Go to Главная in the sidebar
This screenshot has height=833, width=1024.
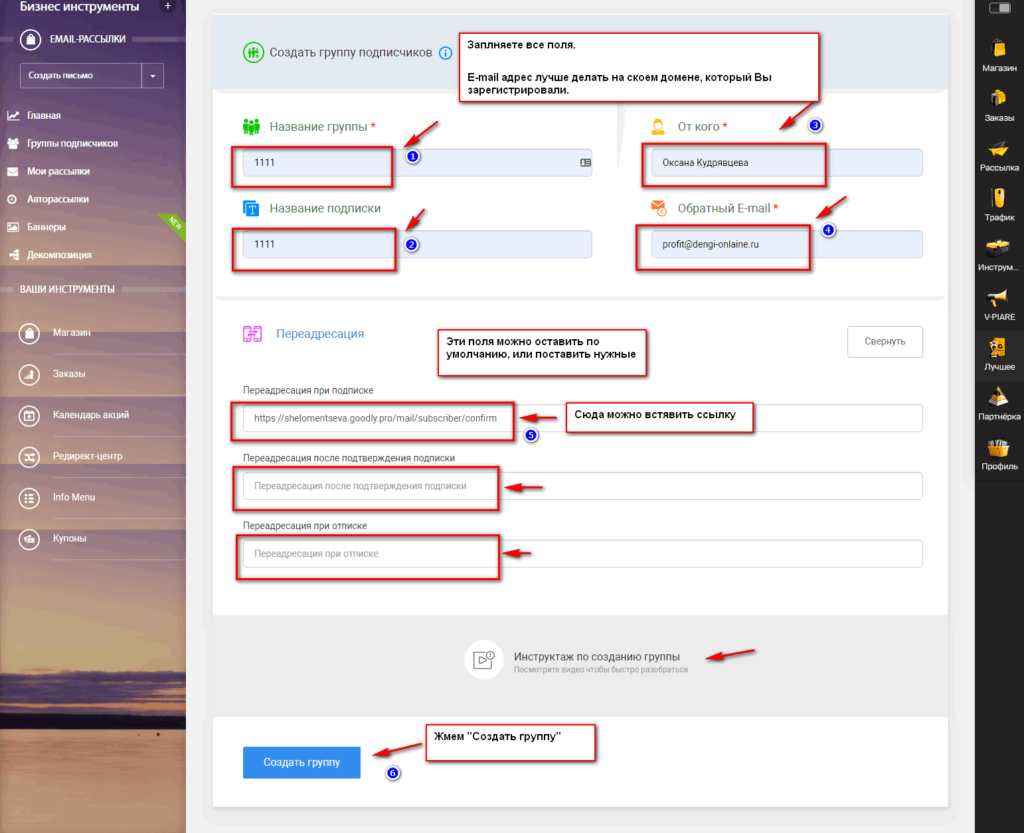pos(44,116)
